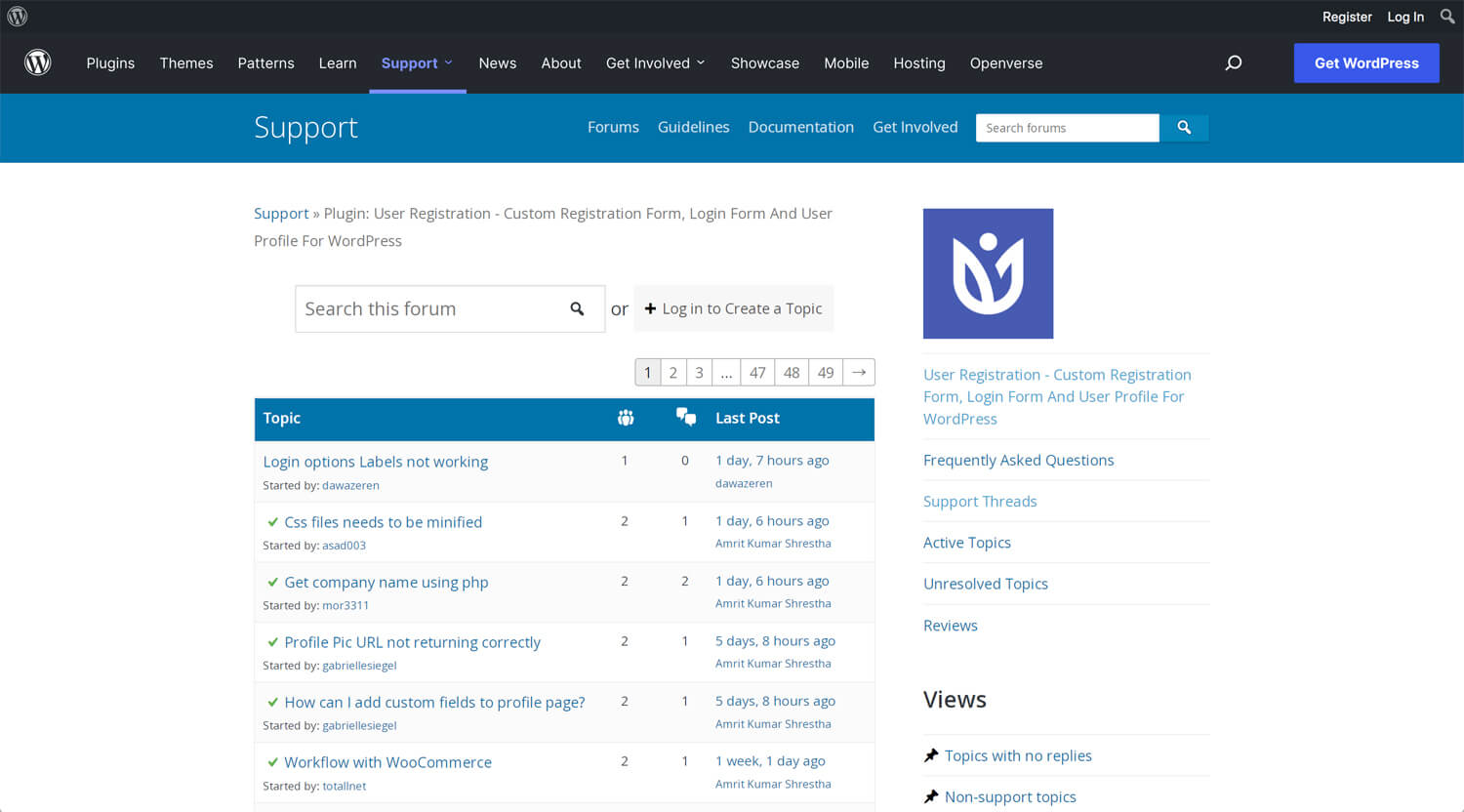Open the Showcase menu item

765,62
